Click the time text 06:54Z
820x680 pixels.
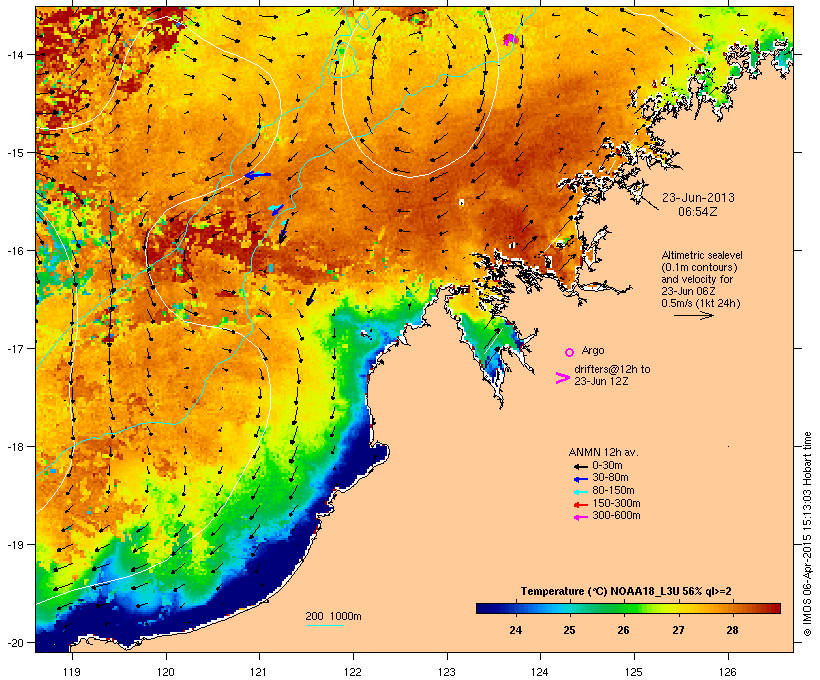pyautogui.click(x=698, y=212)
